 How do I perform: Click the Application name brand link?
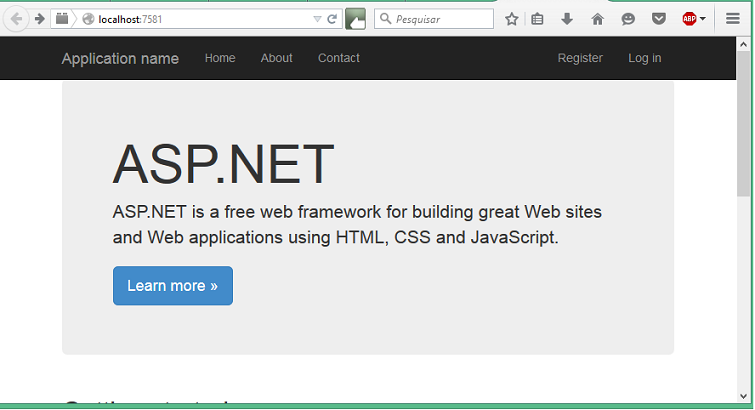coord(120,58)
